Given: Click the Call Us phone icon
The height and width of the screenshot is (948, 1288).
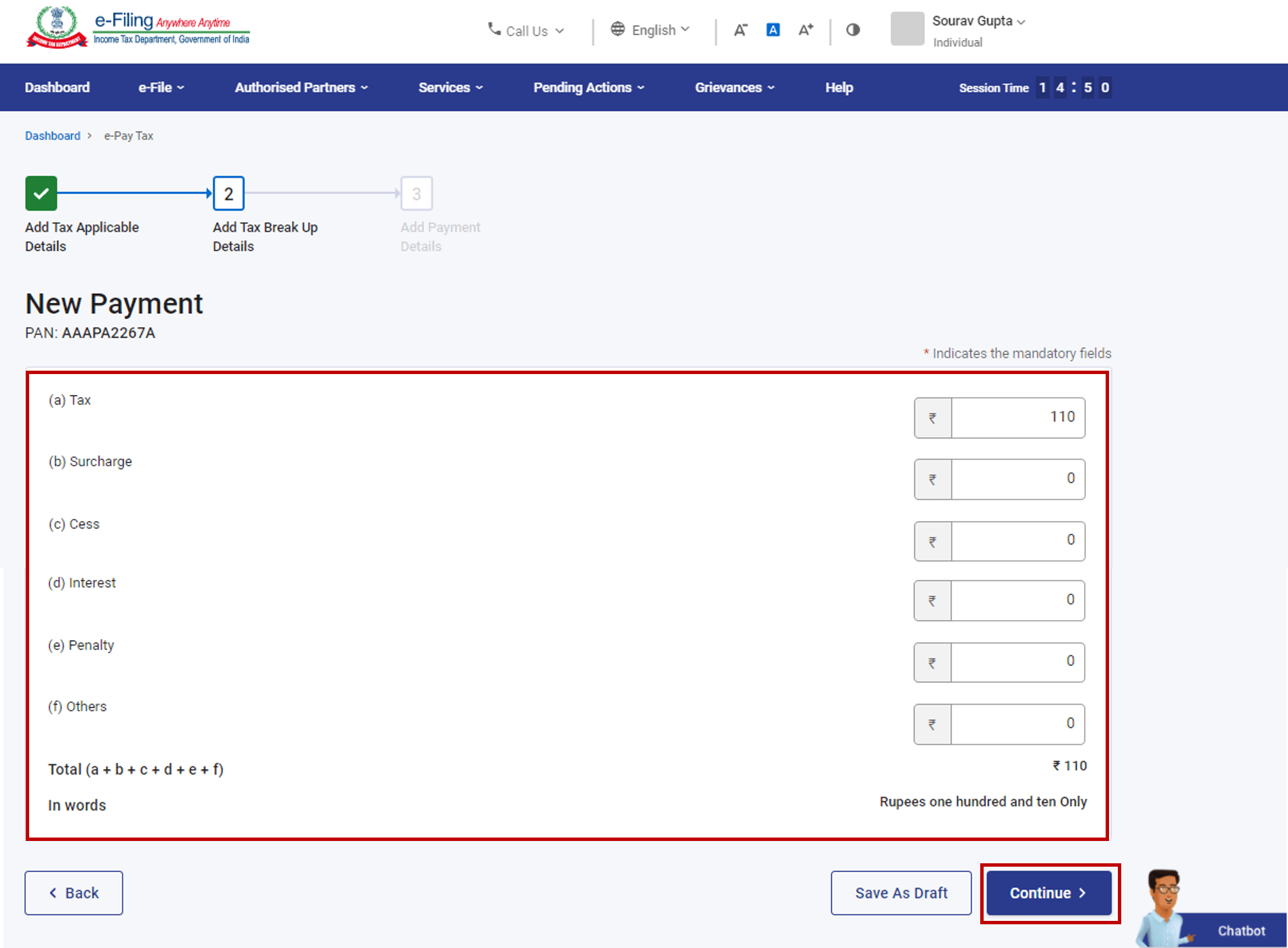Looking at the screenshot, I should tap(493, 30).
